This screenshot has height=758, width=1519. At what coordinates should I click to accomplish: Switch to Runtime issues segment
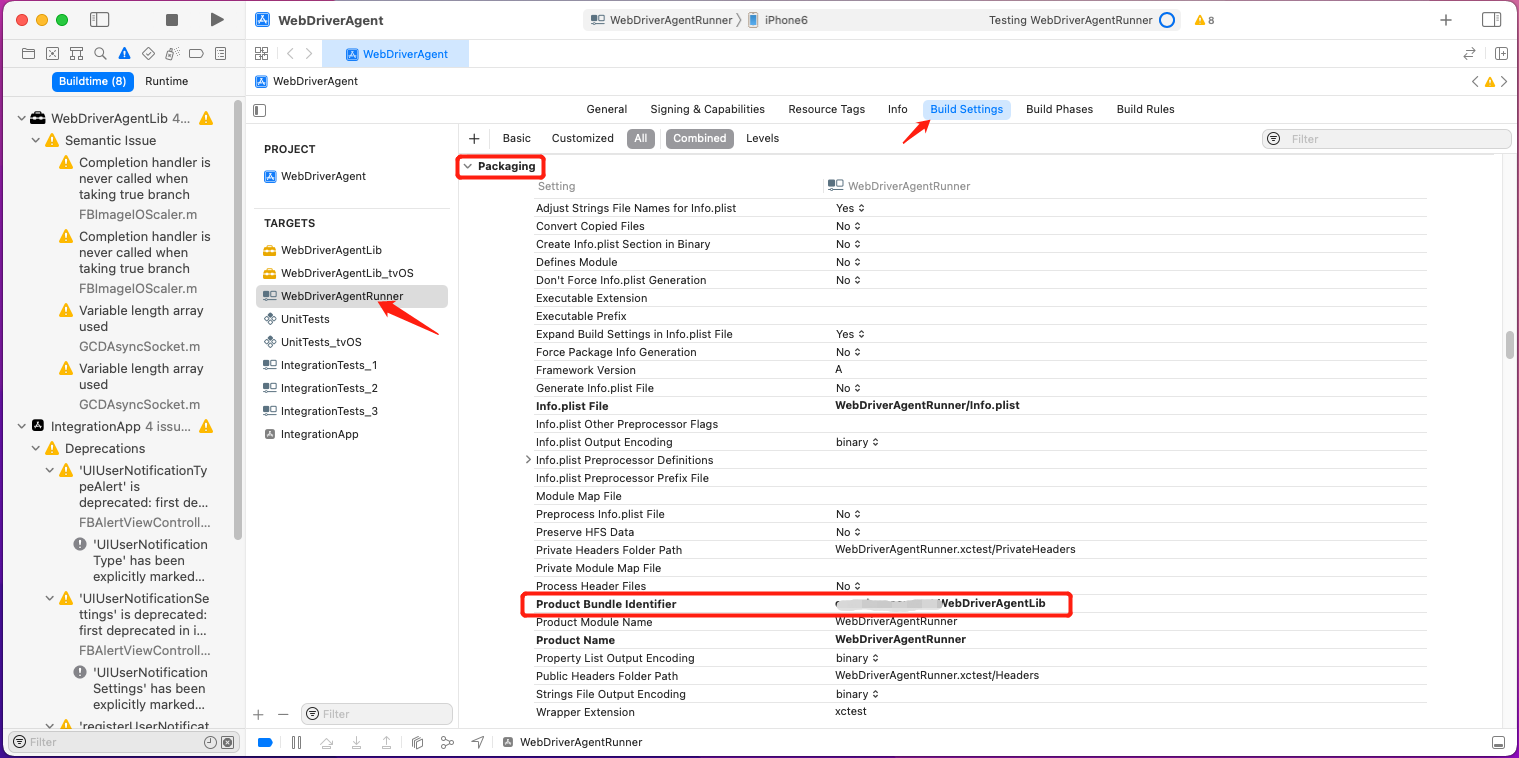click(x=166, y=81)
